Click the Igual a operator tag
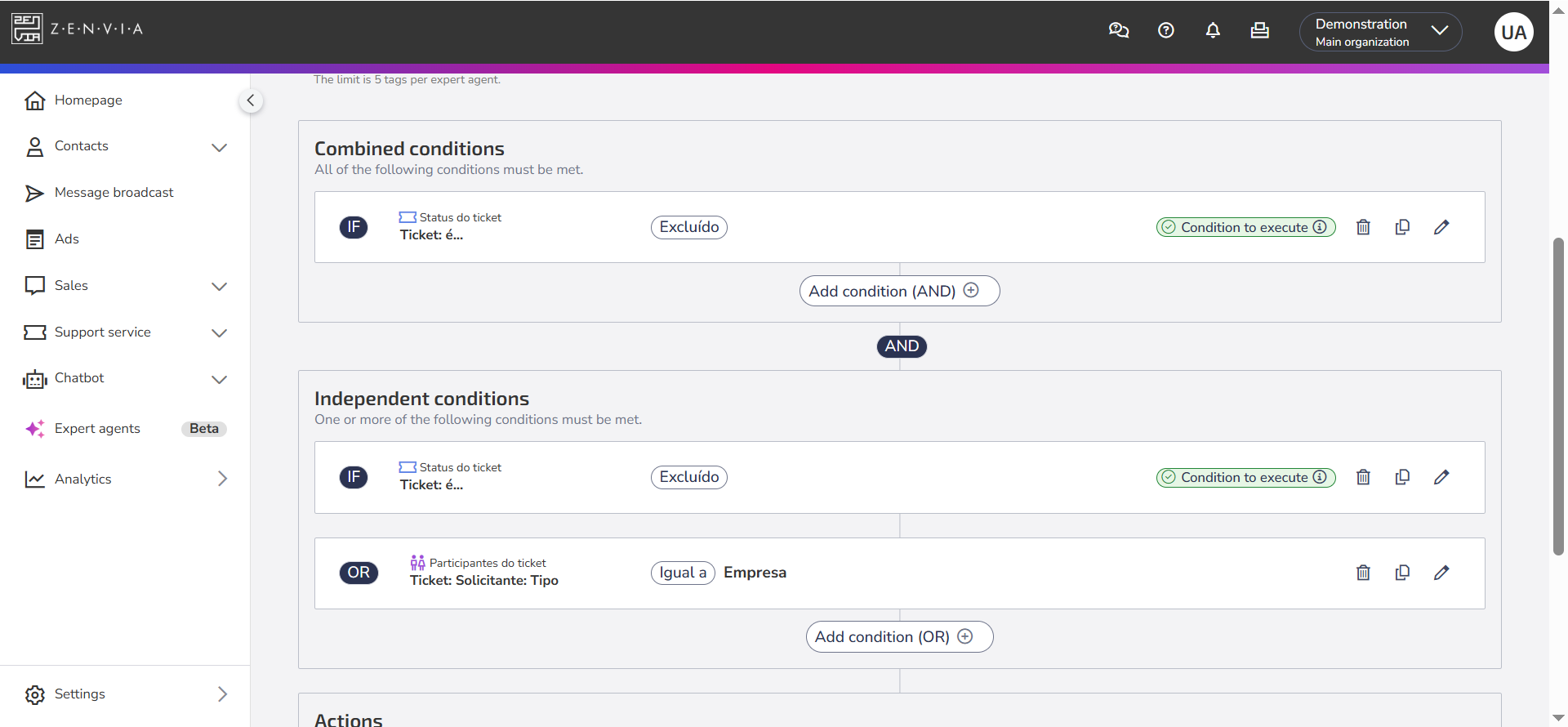The image size is (1568, 727). click(x=683, y=573)
